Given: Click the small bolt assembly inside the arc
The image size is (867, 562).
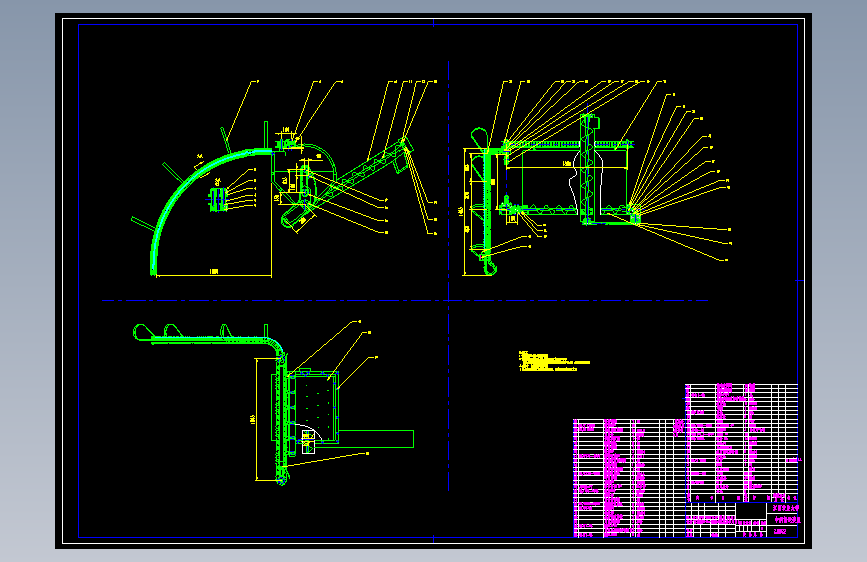Looking at the screenshot, I should point(218,200).
